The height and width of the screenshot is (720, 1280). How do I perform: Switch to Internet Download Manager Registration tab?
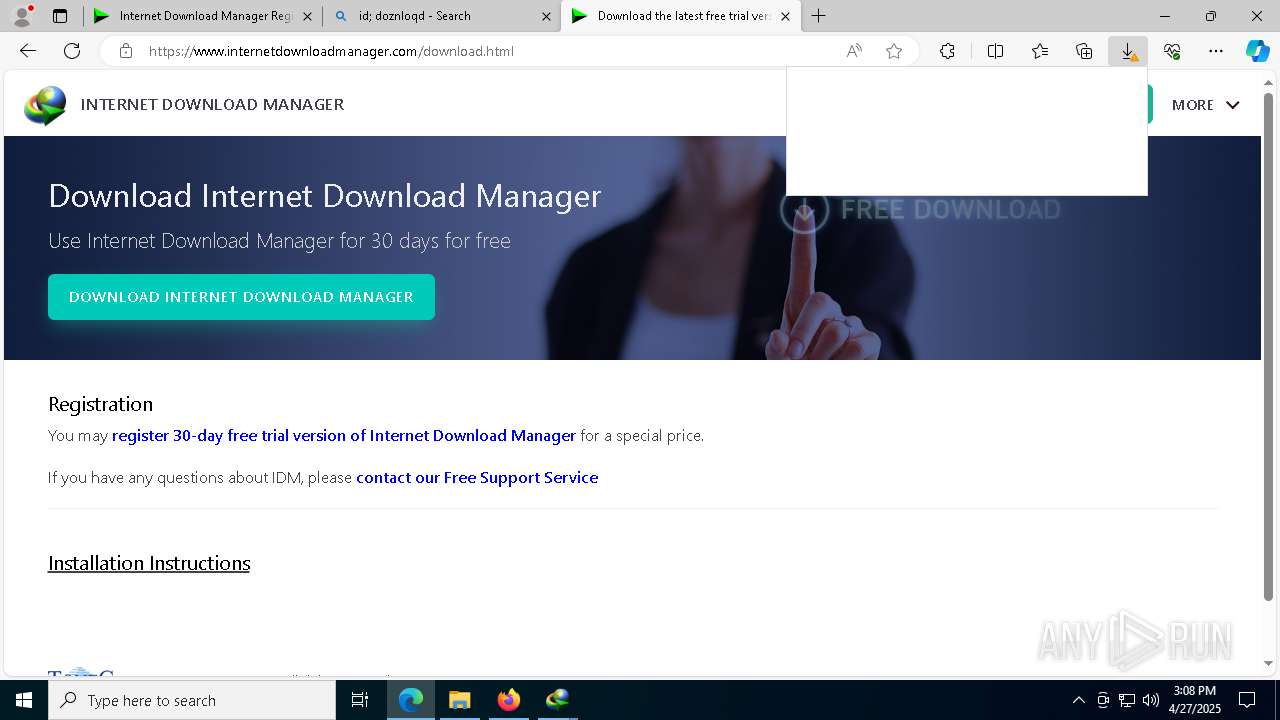click(x=202, y=16)
